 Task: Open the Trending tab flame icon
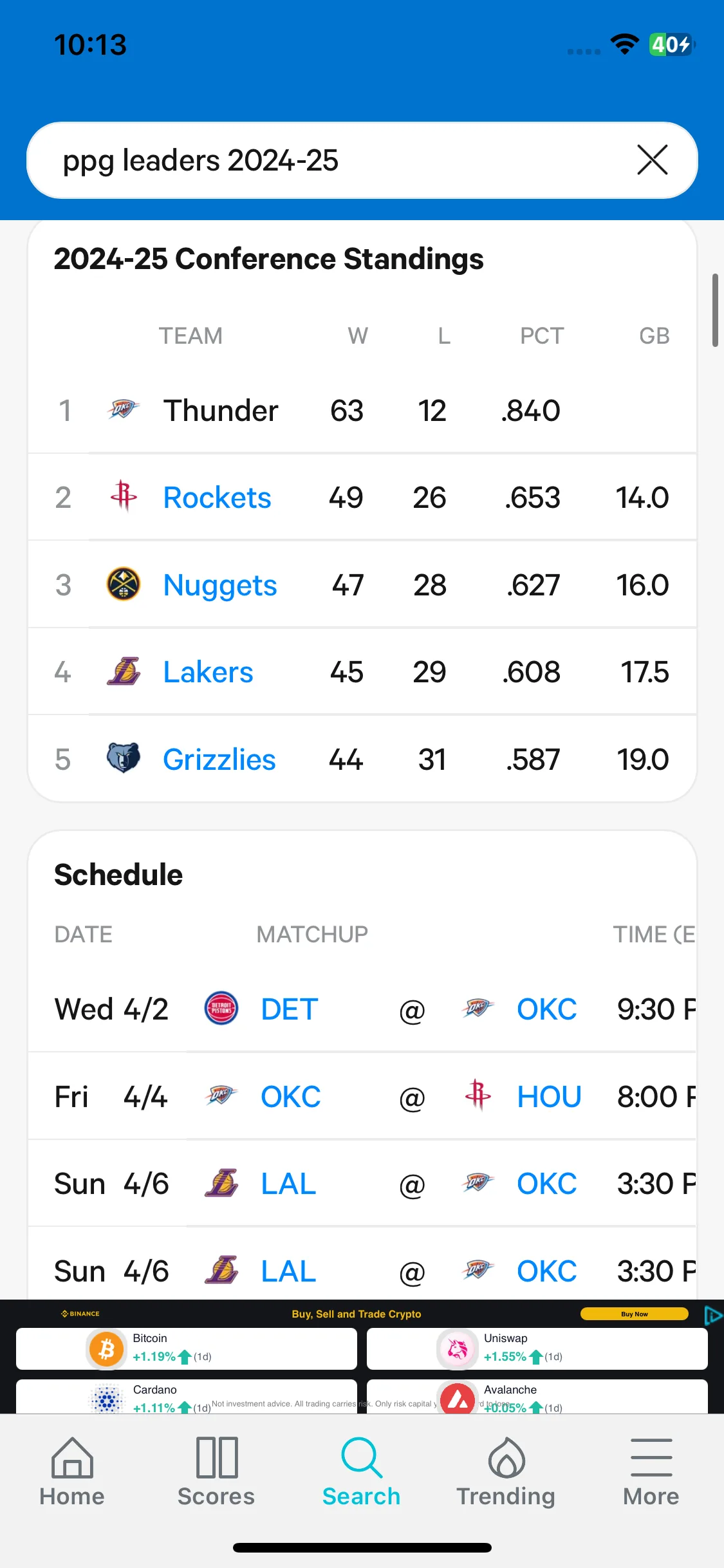[506, 1458]
